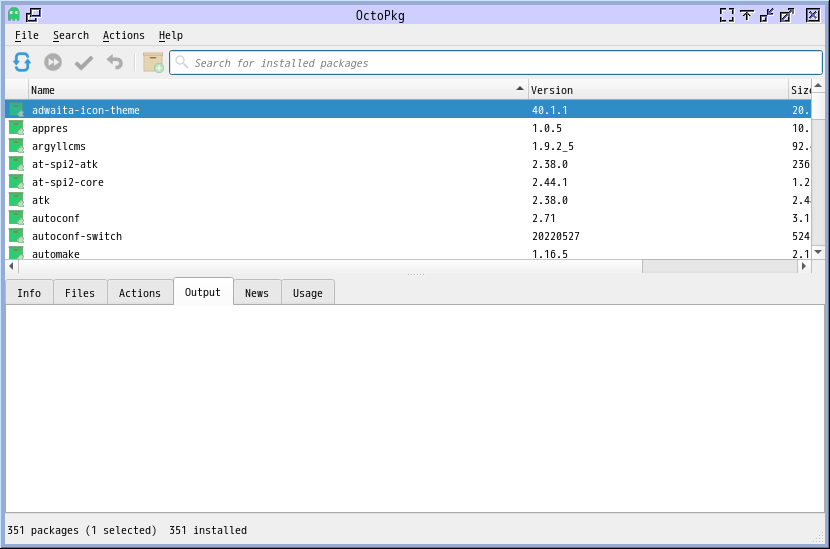
Task: Click the system upgrade forward-arrow icon
Action: (53, 62)
